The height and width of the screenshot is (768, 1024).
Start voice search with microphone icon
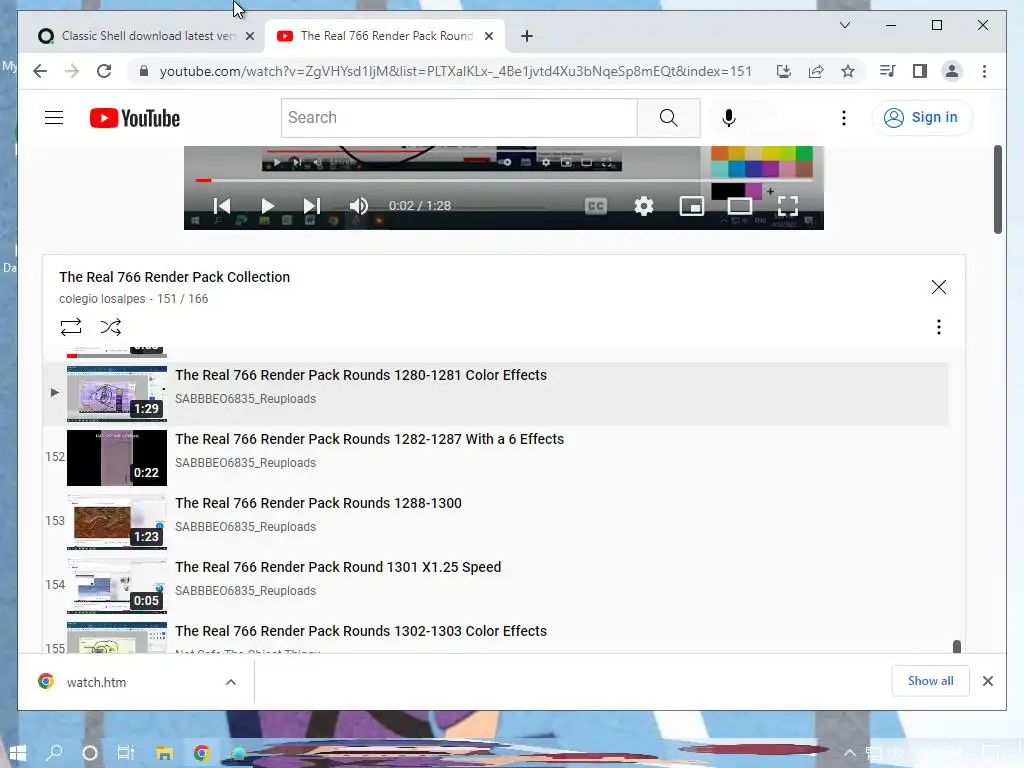tap(729, 118)
